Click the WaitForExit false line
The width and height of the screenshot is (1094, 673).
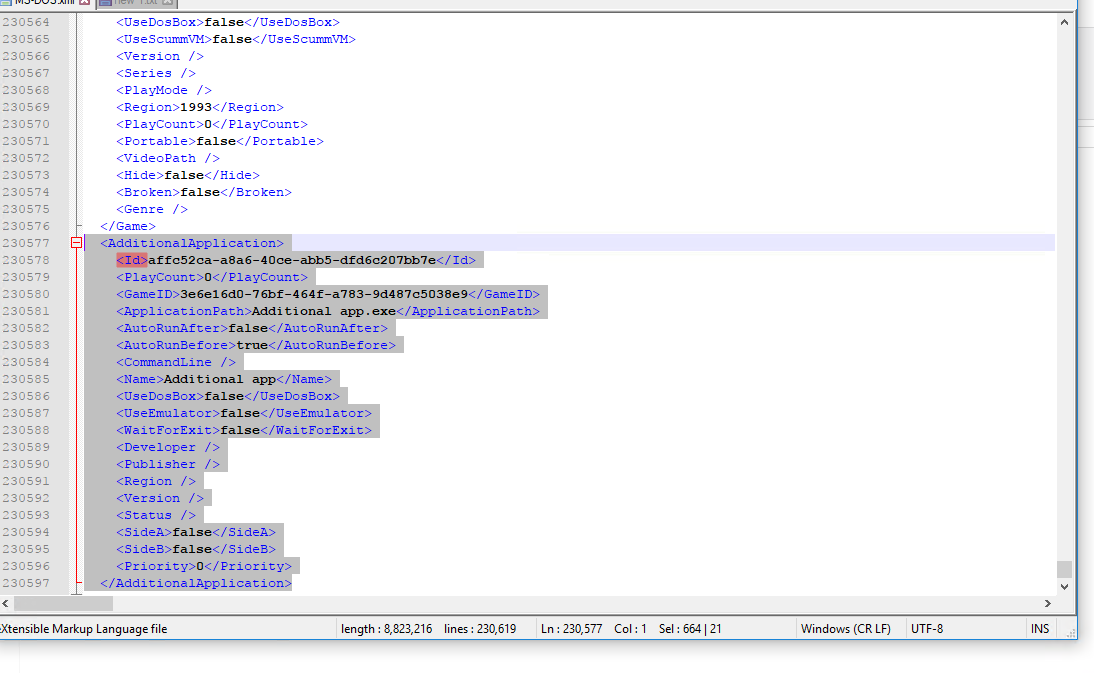tap(244, 430)
